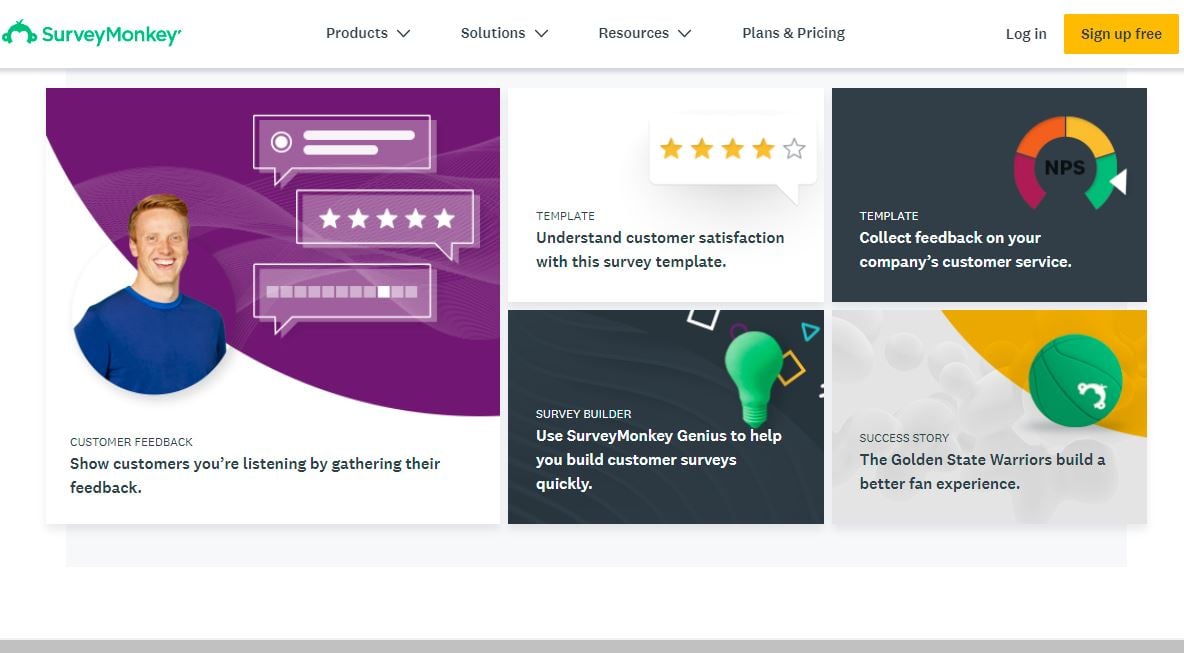
Task: Expand the Solutions chevron arrow
Action: (x=541, y=34)
